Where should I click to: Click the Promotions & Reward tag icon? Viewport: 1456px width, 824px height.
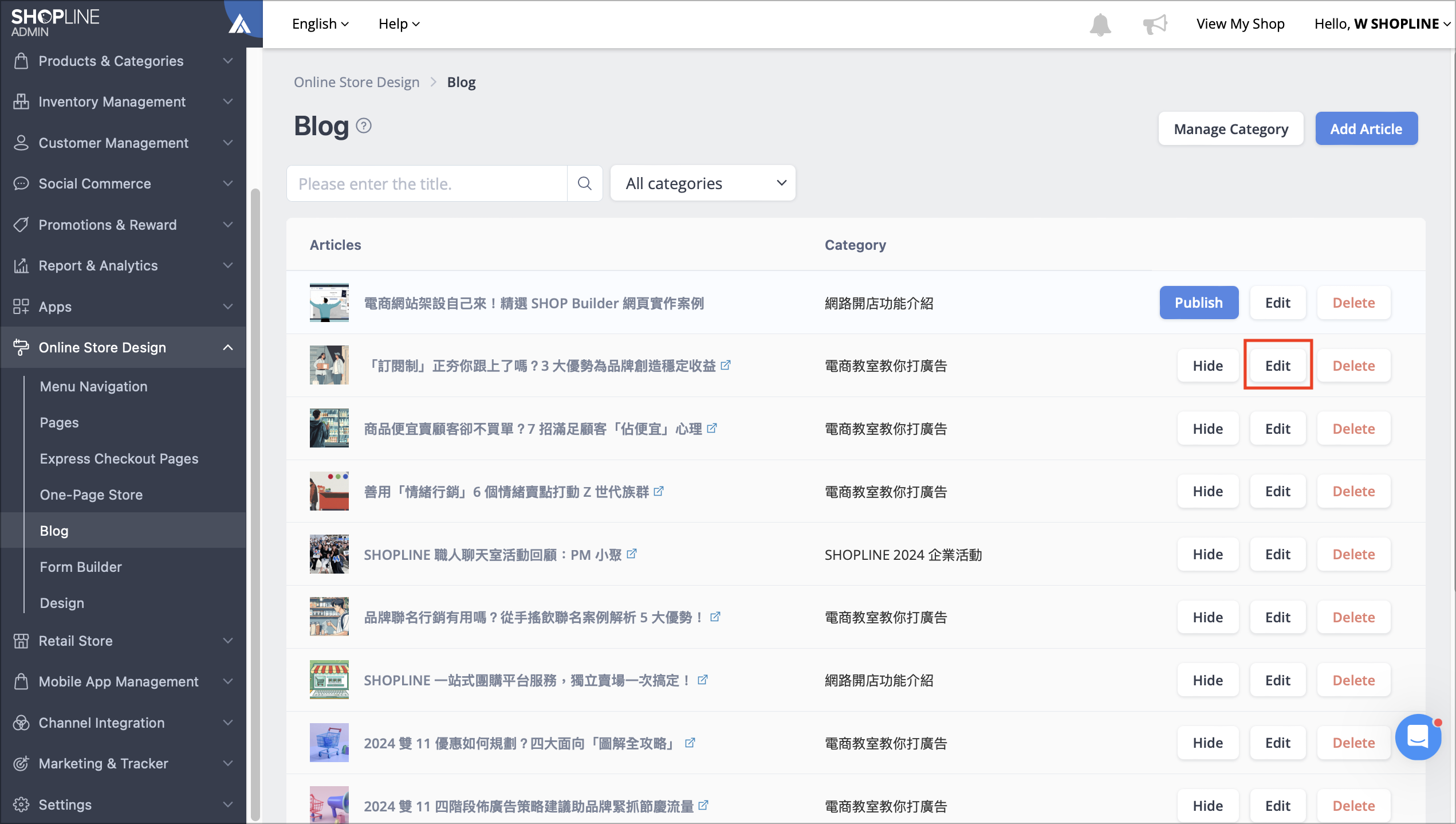pos(21,225)
